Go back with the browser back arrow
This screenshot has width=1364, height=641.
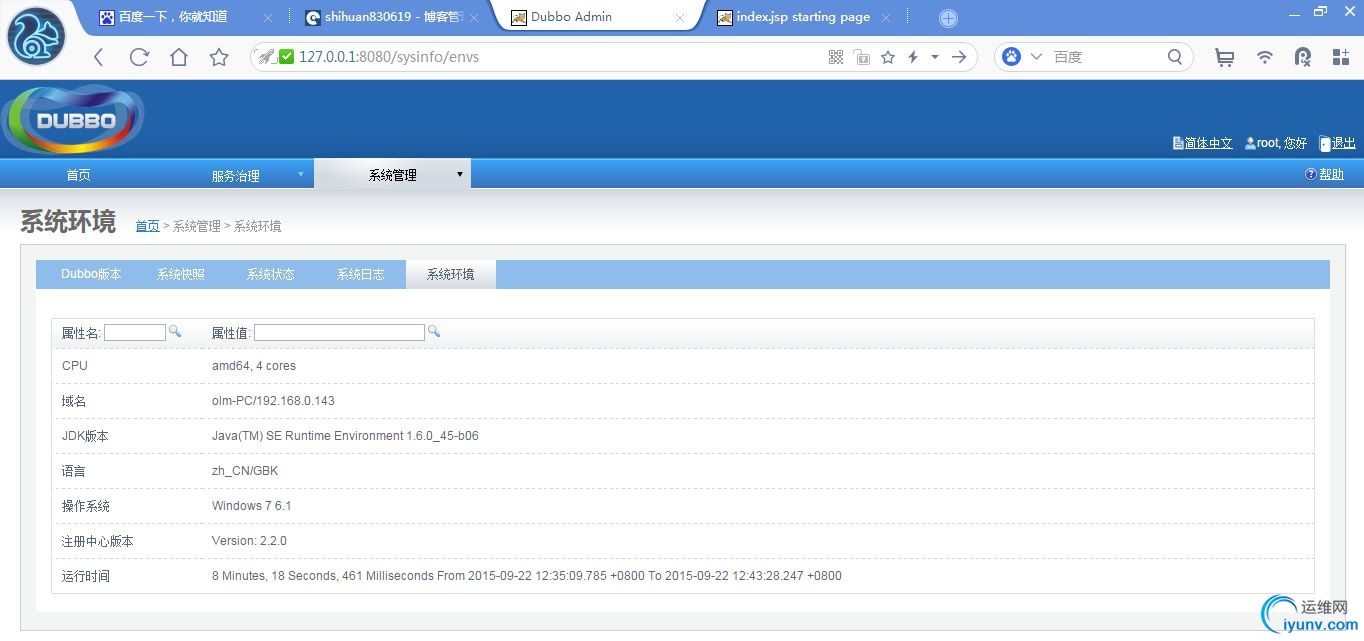coord(98,57)
